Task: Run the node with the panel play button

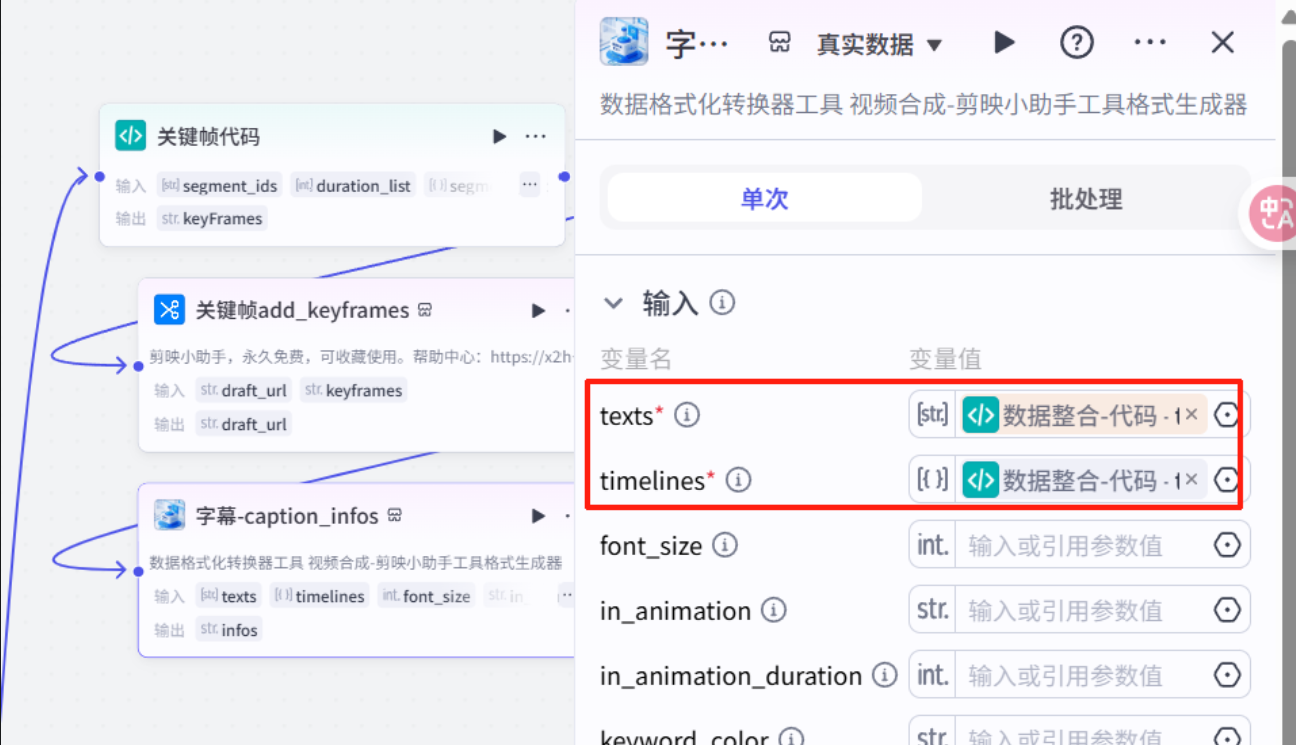Action: coord(1004,42)
